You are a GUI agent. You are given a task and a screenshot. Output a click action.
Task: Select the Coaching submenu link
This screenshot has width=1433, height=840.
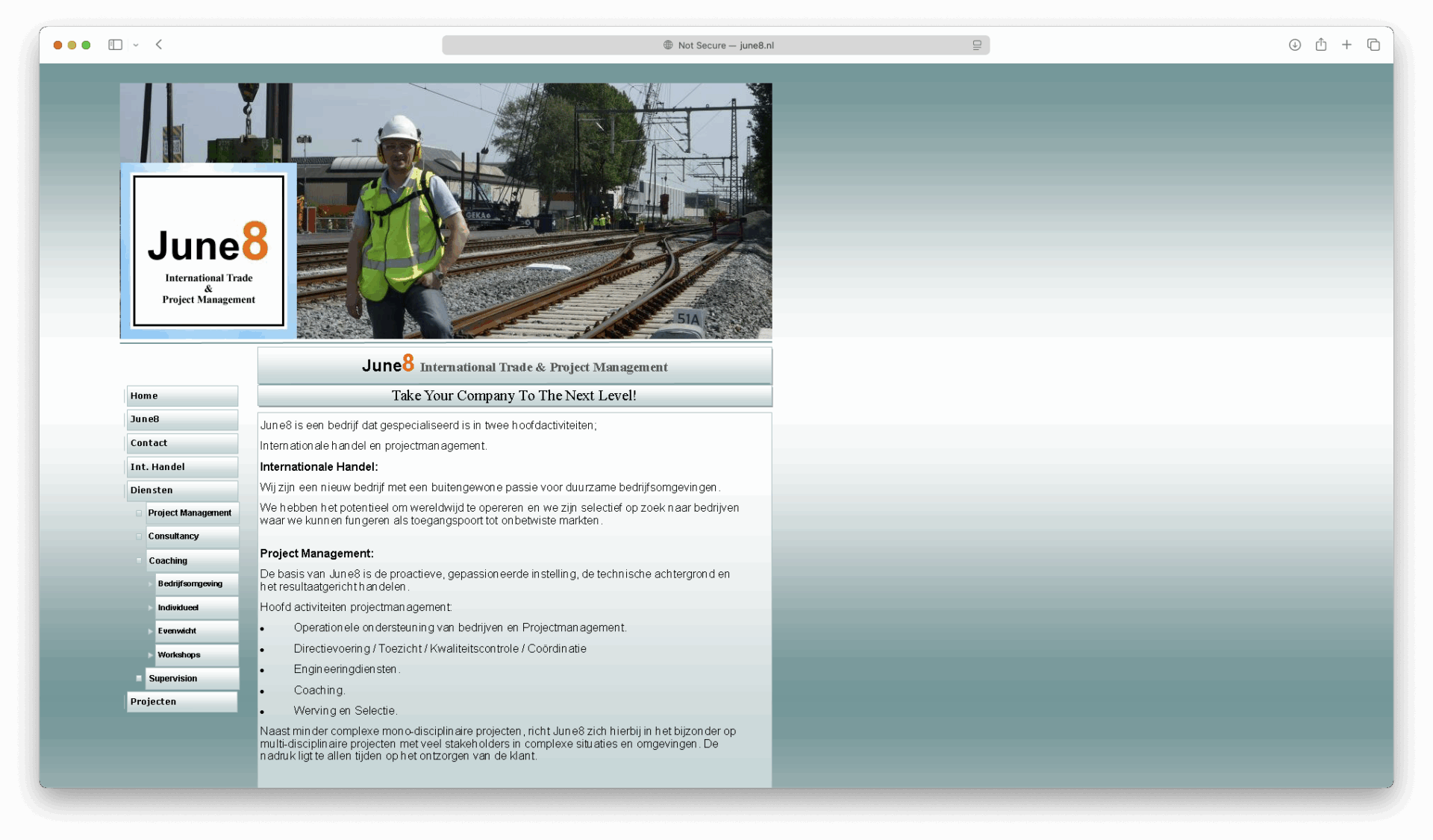192,561
